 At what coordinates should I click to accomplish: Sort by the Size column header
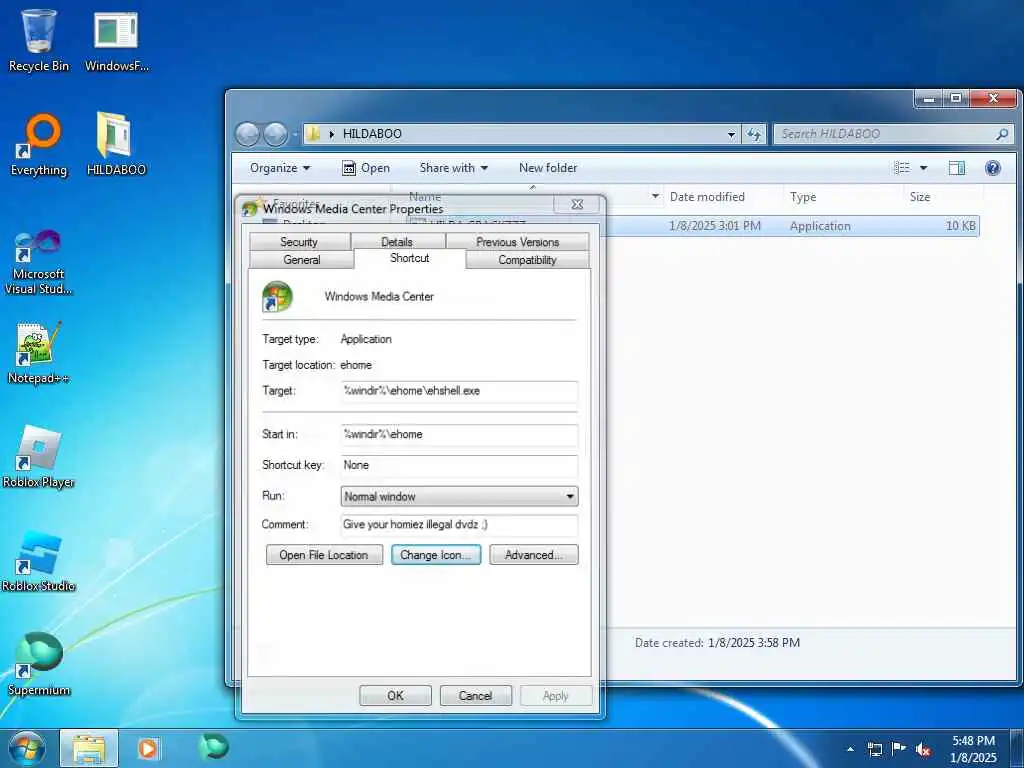point(920,197)
